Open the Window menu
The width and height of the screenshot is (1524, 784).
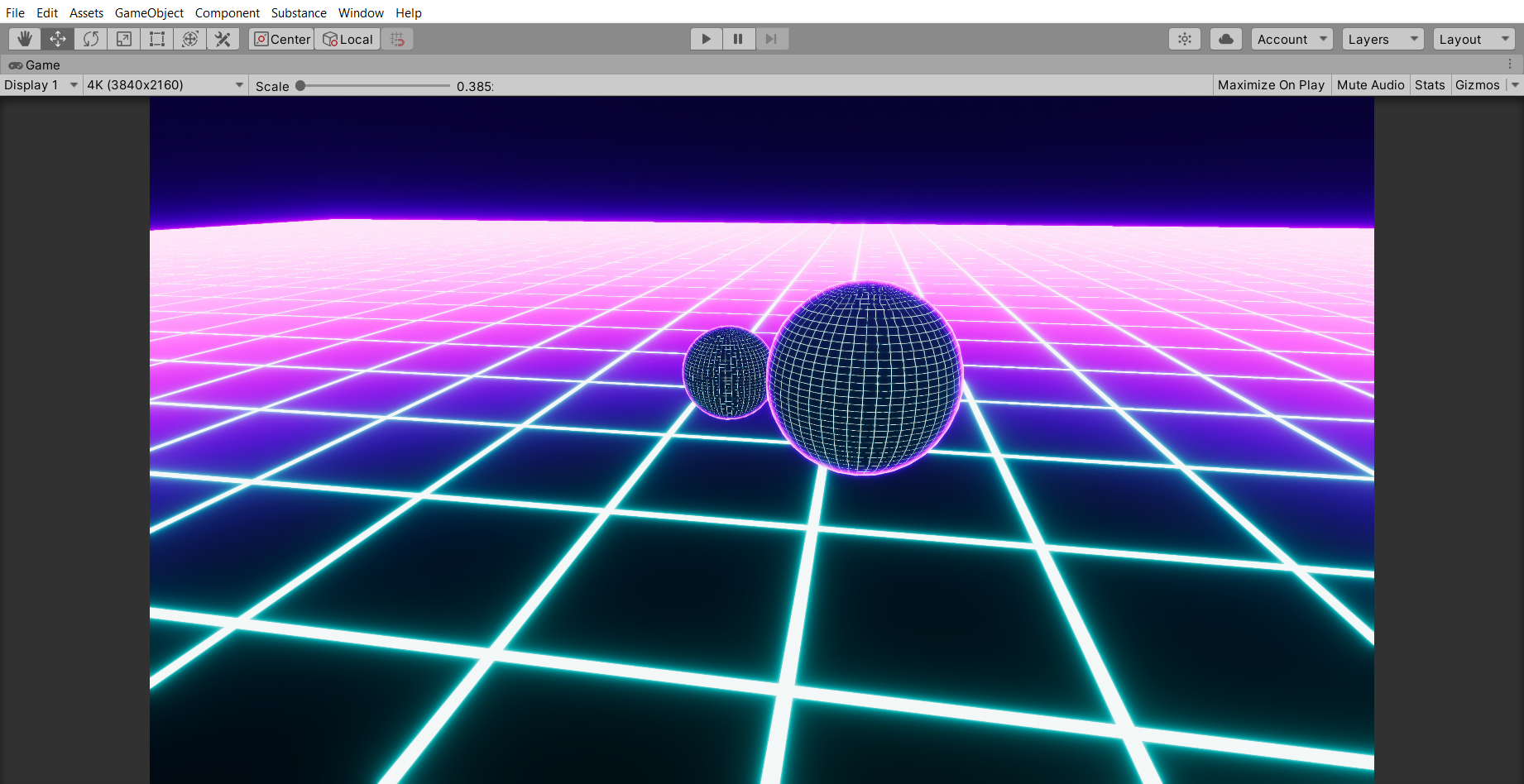361,12
